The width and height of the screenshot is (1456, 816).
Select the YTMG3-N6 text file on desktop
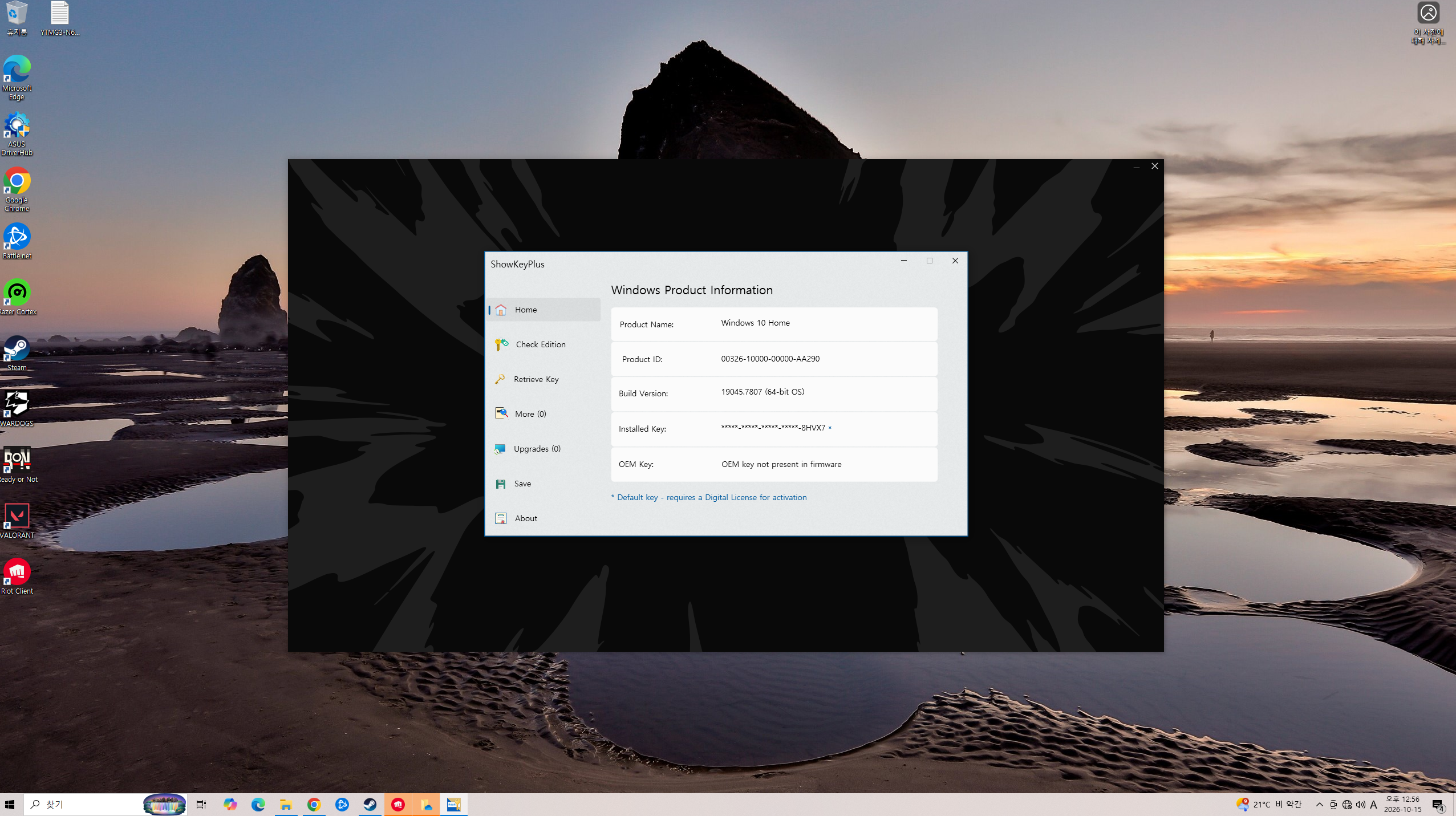click(59, 18)
